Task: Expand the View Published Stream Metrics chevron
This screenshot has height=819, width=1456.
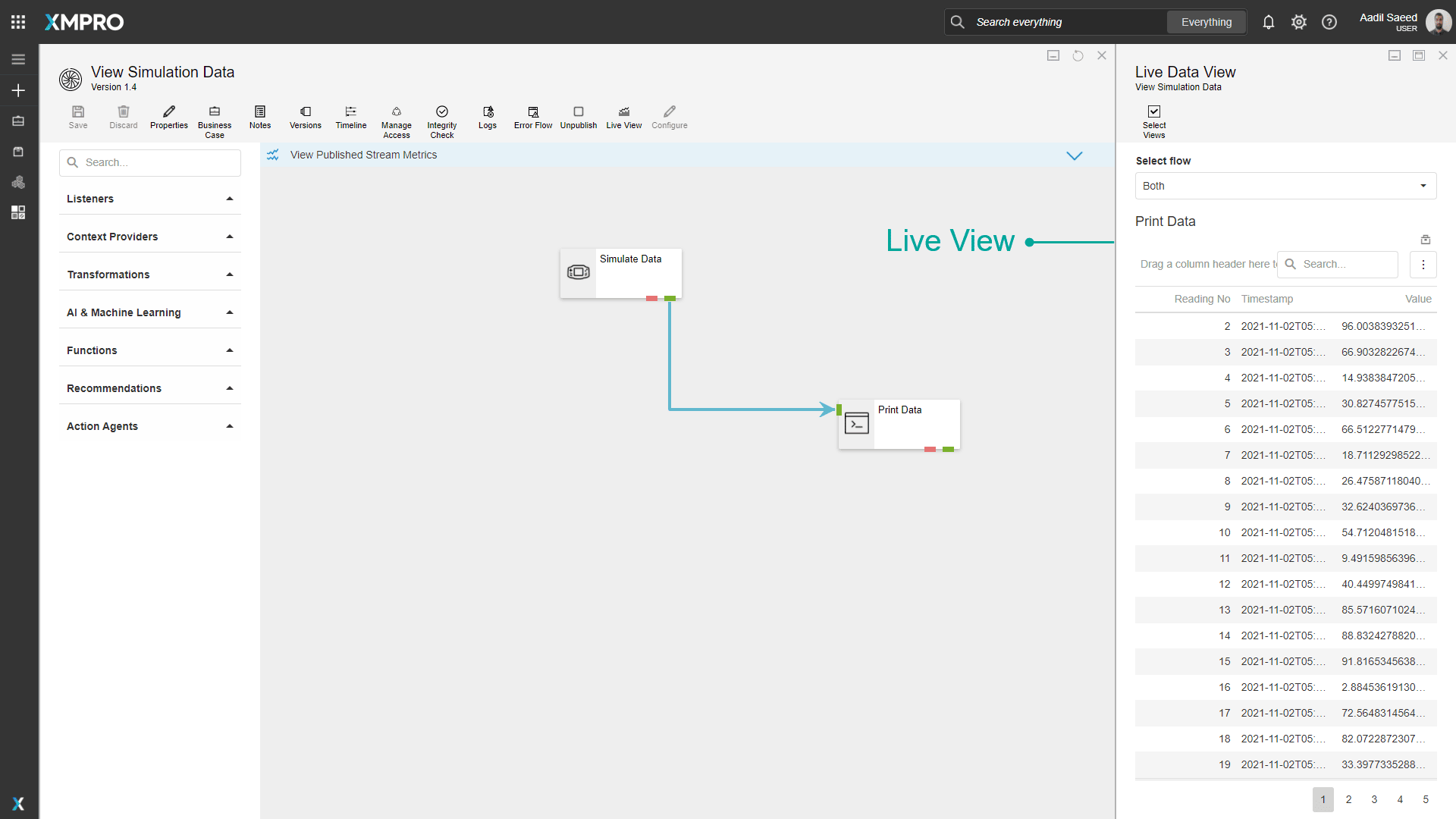Action: coord(1075,155)
